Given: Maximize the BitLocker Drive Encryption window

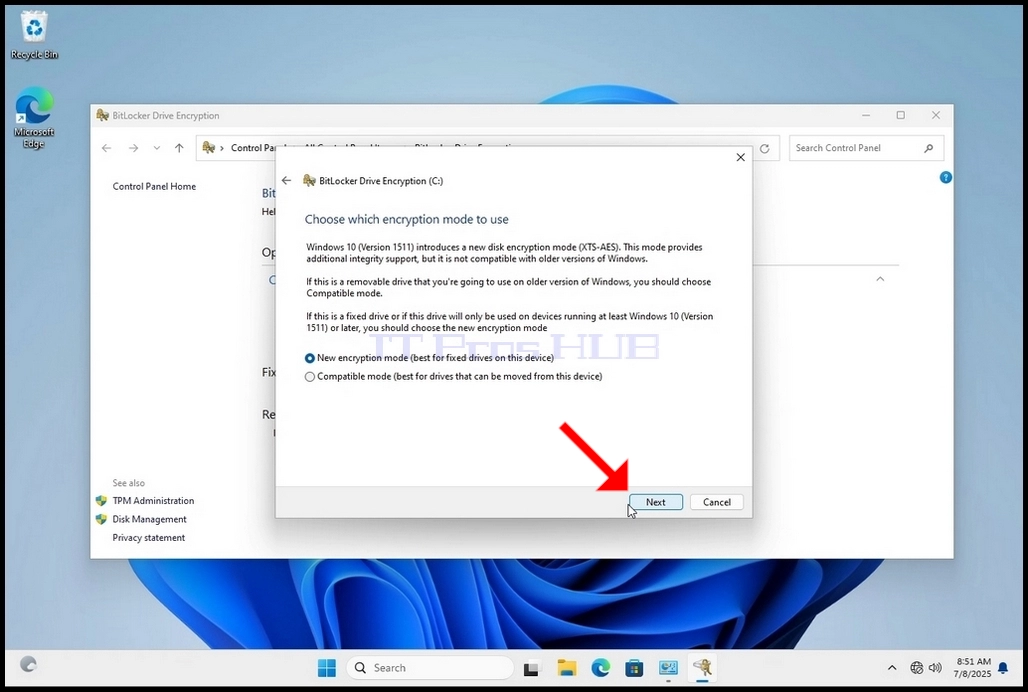Looking at the screenshot, I should click(x=901, y=115).
